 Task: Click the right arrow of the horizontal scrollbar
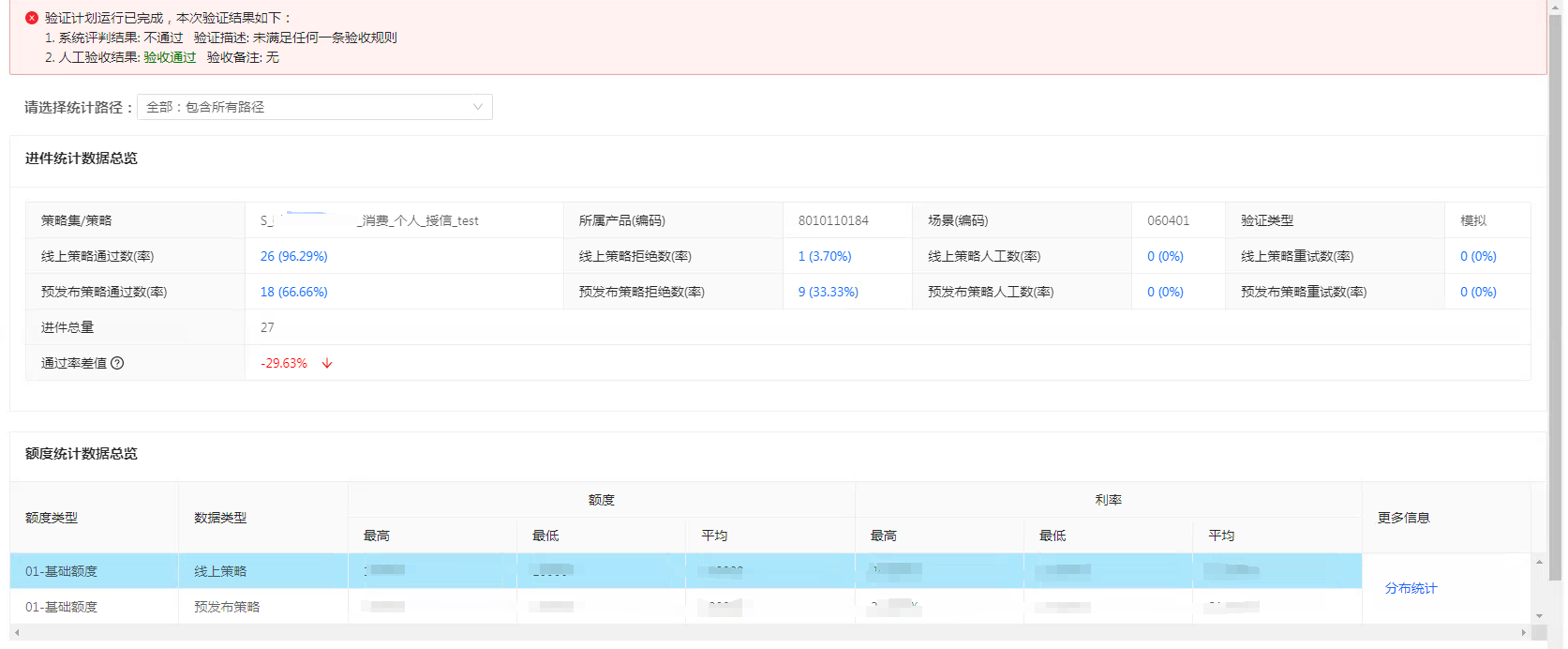pyautogui.click(x=1523, y=633)
